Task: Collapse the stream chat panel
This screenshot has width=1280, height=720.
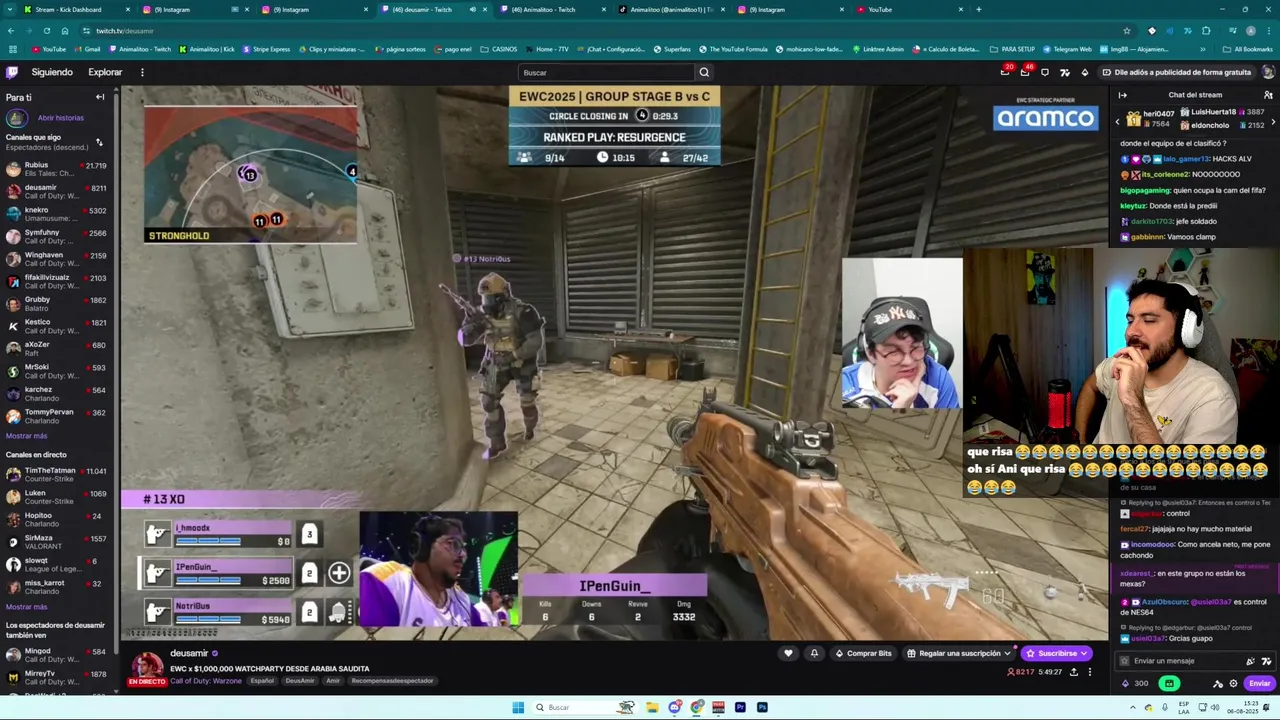Action: [1122, 95]
